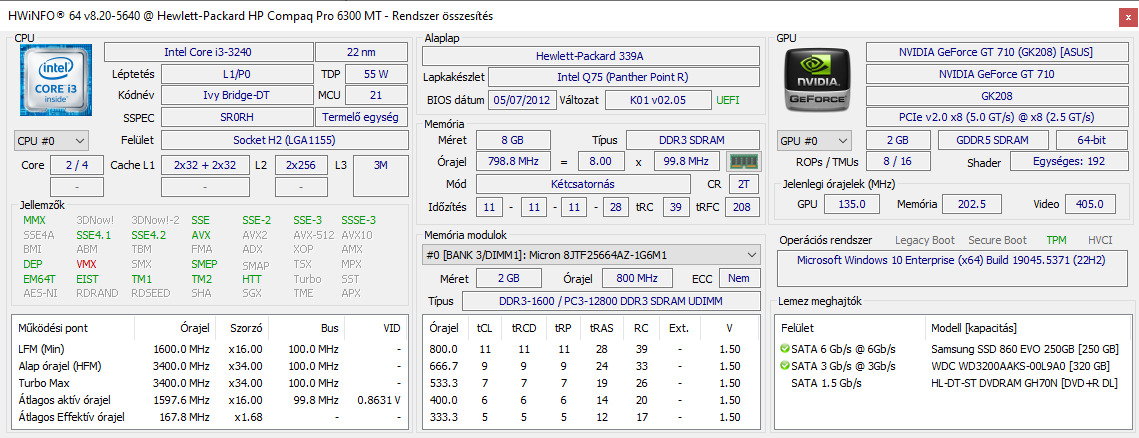Open the GPU #0 selector dropdown

(x=814, y=140)
